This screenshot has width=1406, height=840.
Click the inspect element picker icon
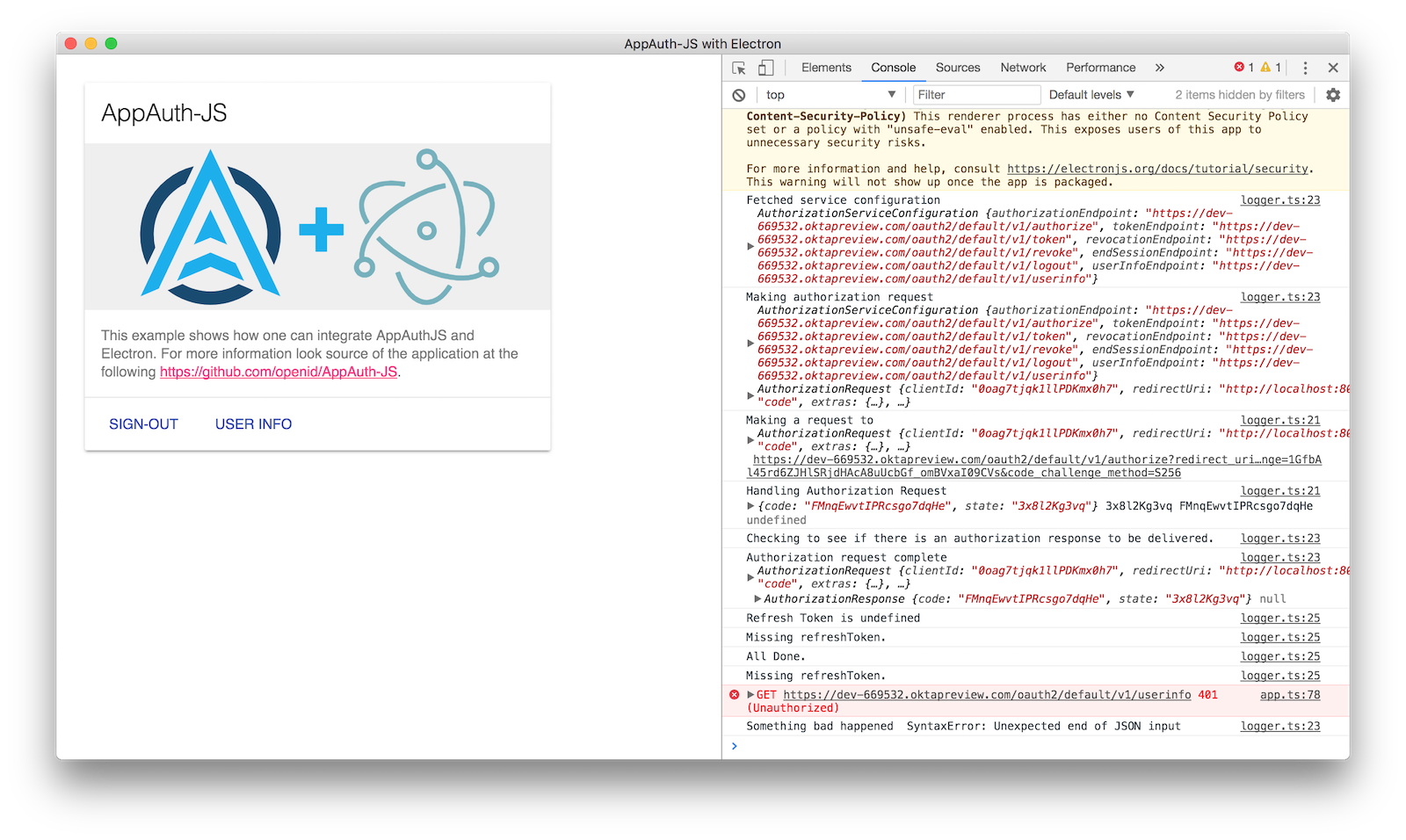739,68
